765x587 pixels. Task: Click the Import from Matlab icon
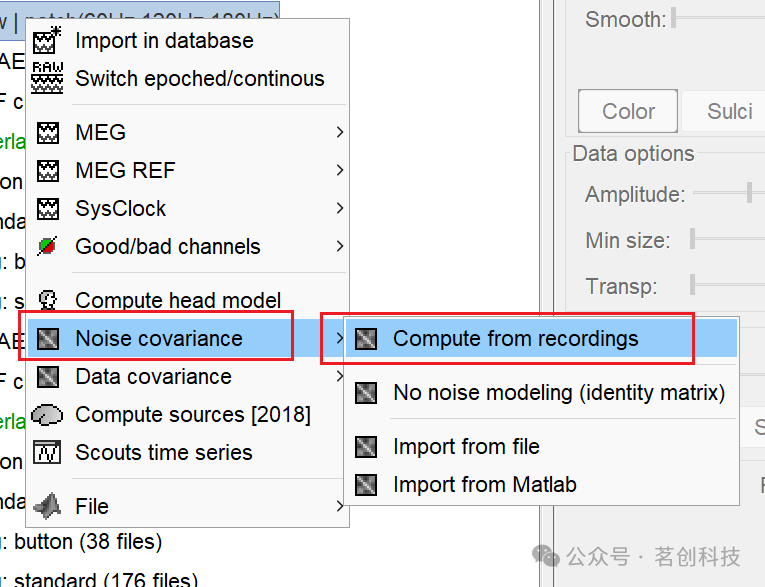pos(366,485)
